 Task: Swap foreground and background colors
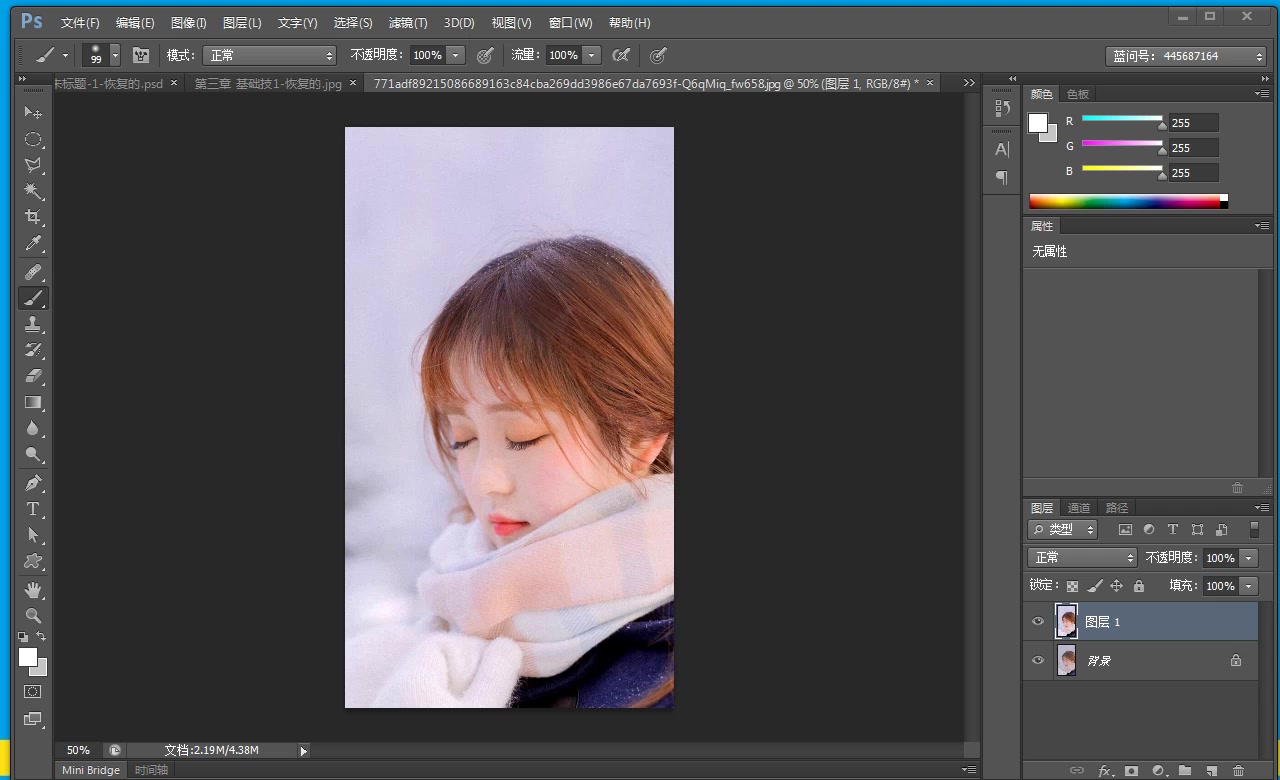(x=41, y=636)
